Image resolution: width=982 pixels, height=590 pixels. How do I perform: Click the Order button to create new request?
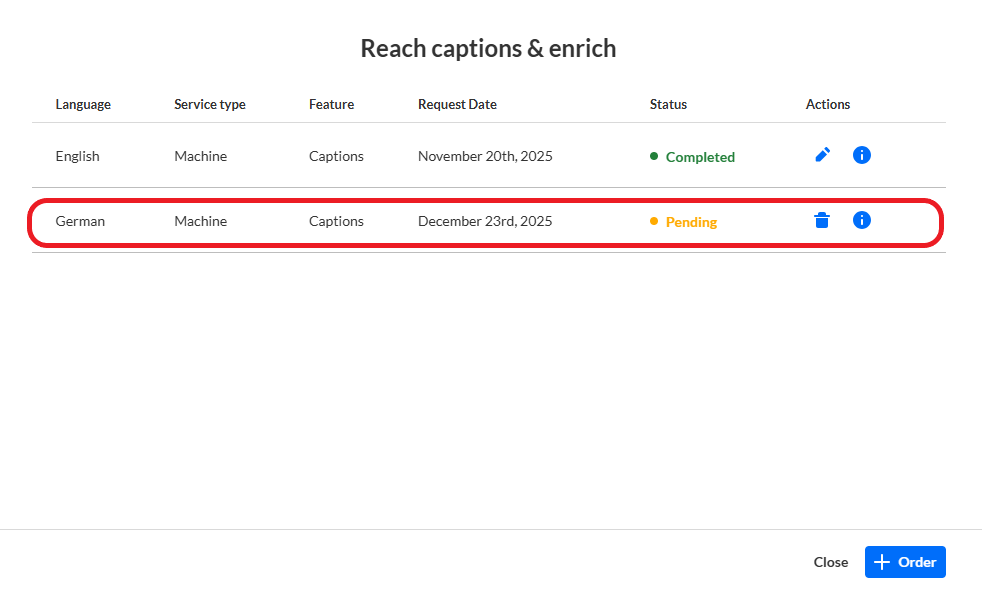[905, 561]
